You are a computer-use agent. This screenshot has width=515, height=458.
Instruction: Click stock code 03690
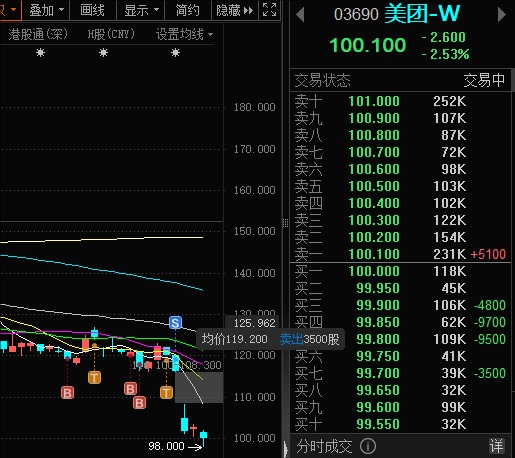(x=356, y=15)
